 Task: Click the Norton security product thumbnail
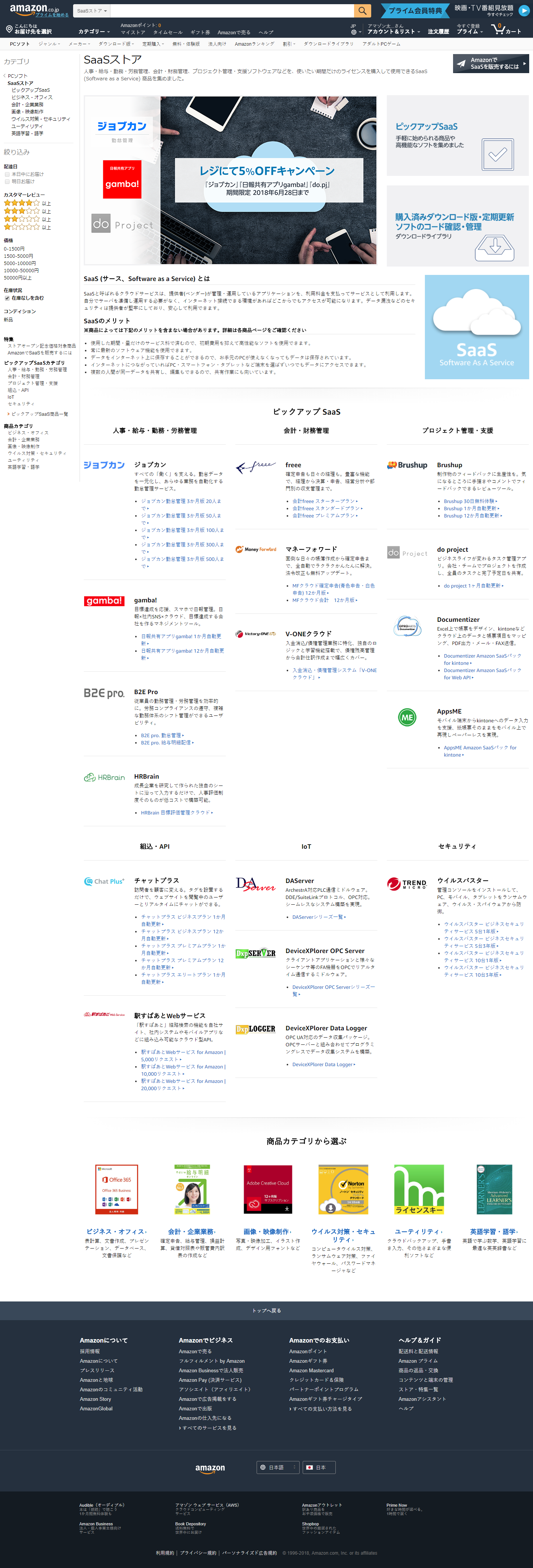coord(343,1190)
